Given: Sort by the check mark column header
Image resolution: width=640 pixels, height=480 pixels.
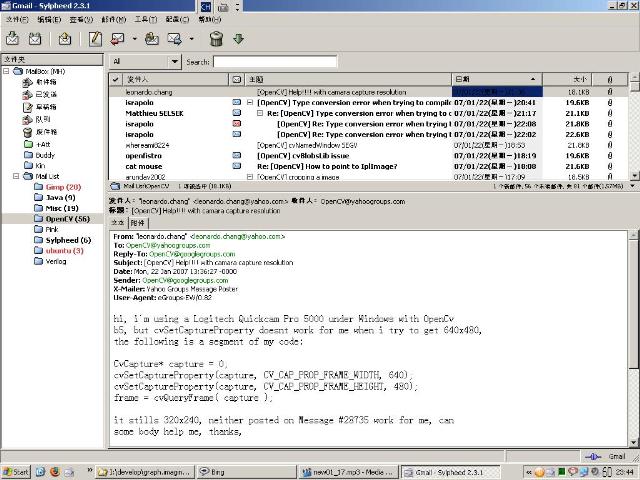Looking at the screenshot, I should pyautogui.click(x=116, y=79).
